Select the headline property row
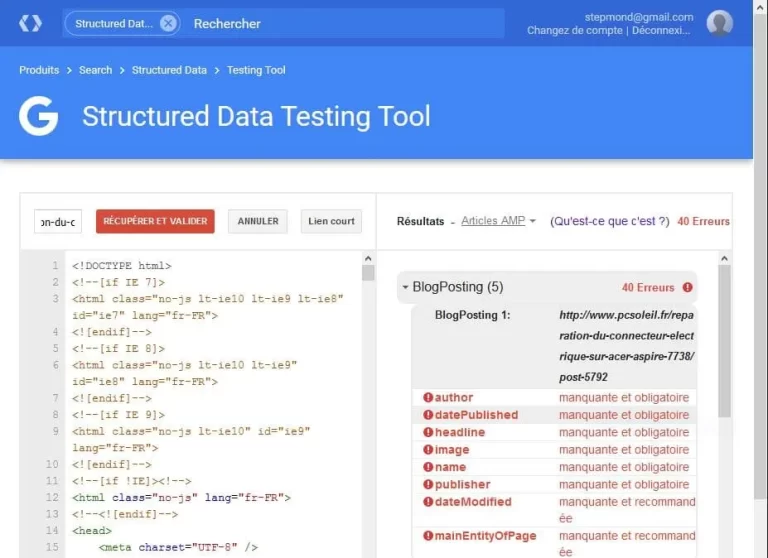This screenshot has height=558, width=768. (554, 432)
